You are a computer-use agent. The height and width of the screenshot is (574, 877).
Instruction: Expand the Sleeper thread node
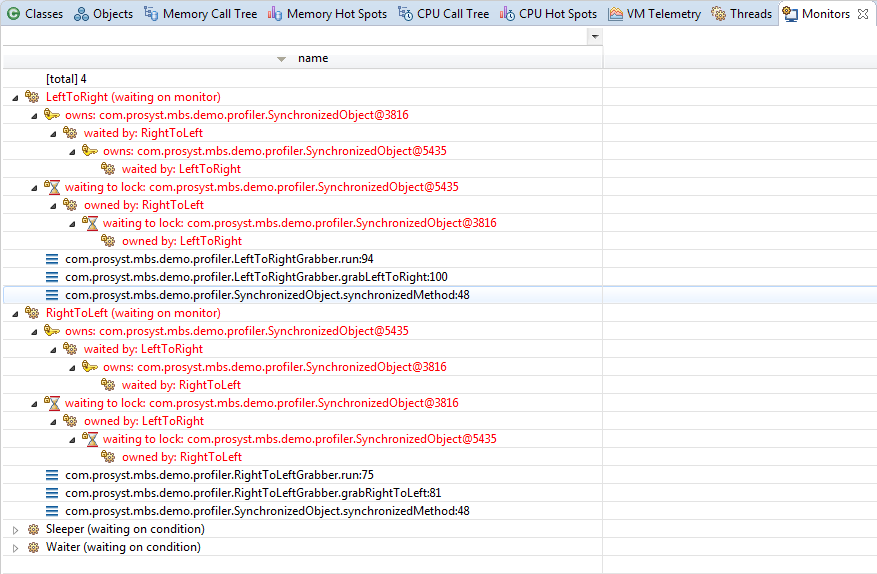coord(15,529)
